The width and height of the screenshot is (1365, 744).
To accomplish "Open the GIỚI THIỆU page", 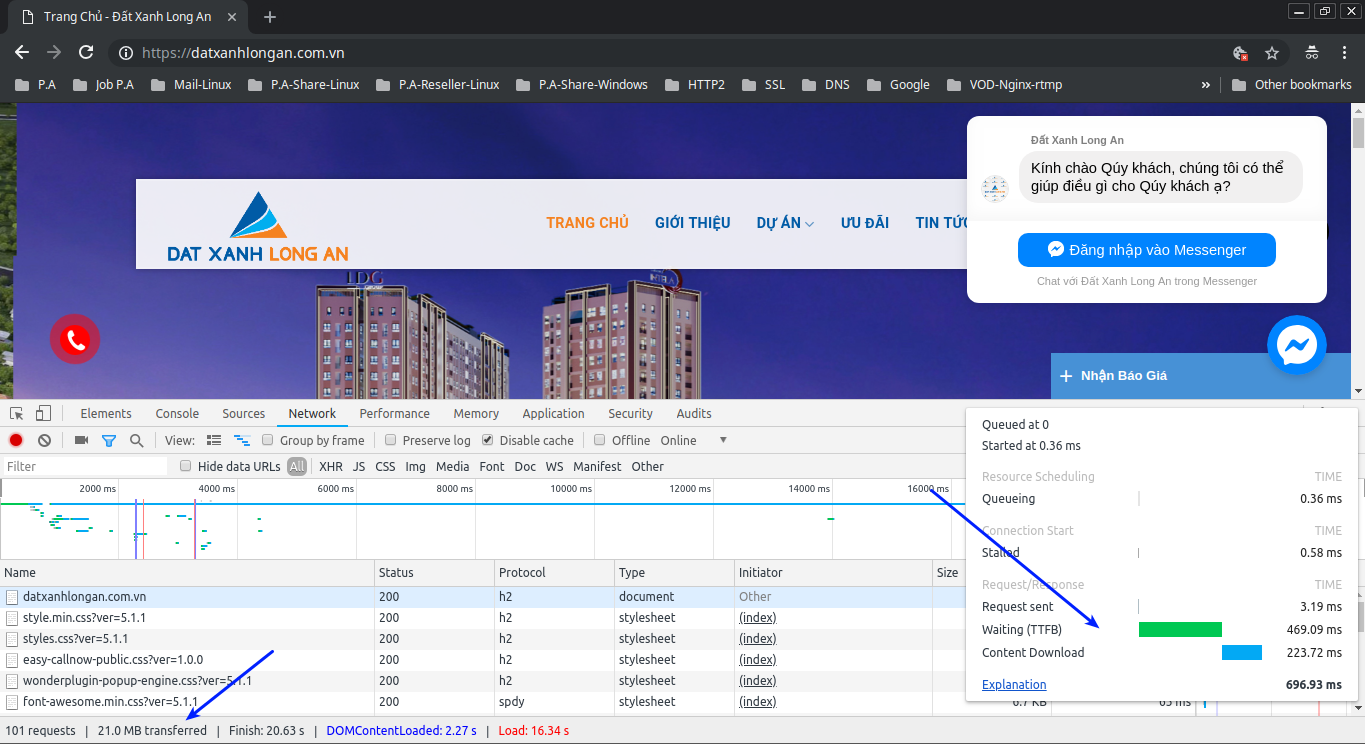I will (693, 222).
